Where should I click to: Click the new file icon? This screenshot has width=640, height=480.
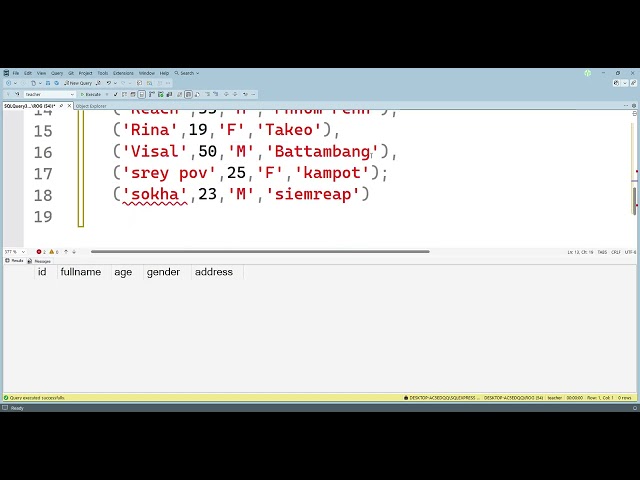(x=33, y=83)
